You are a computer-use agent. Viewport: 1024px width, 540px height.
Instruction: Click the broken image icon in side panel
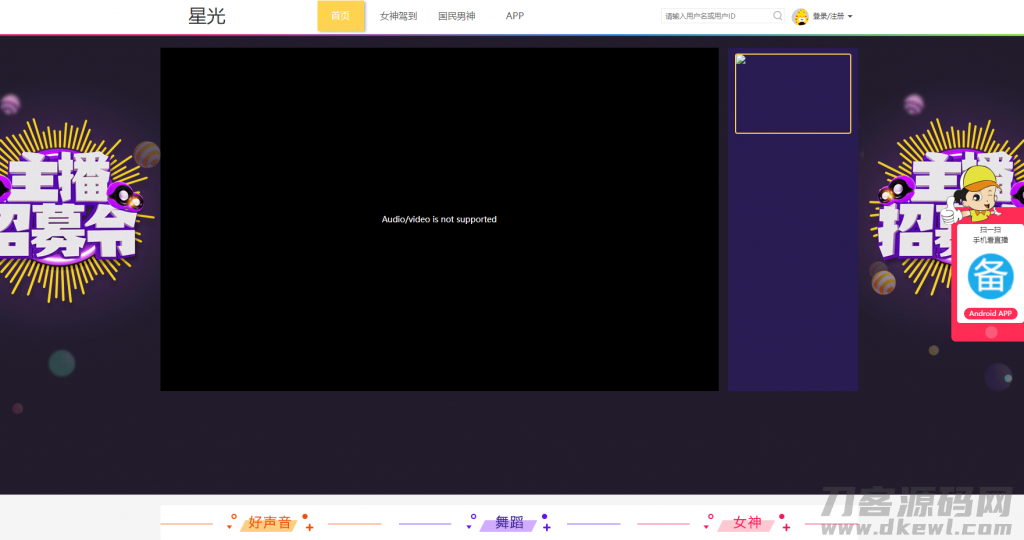click(741, 60)
